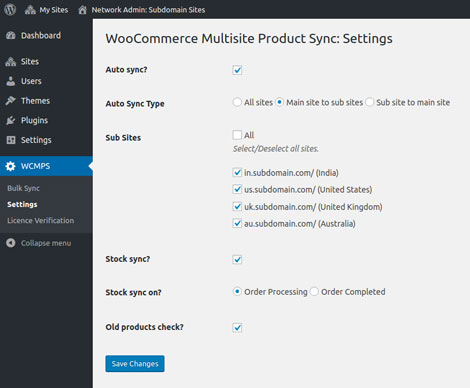Open Bulk Sync submenu item
The width and height of the screenshot is (470, 388).
pyautogui.click(x=23, y=188)
